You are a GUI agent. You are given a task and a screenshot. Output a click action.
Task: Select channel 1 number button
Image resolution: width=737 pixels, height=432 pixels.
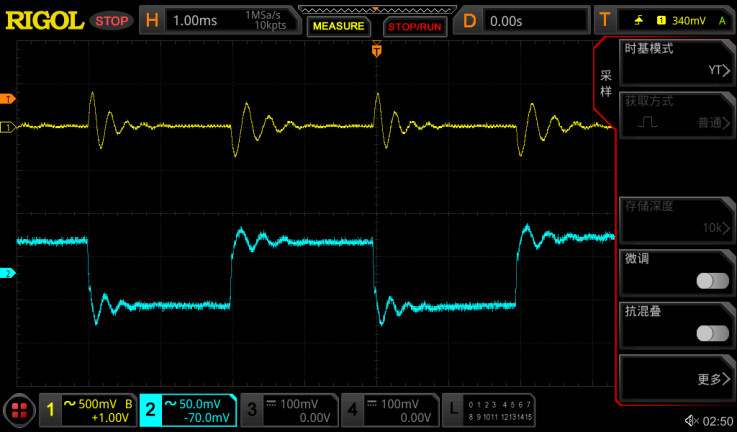tap(50, 410)
